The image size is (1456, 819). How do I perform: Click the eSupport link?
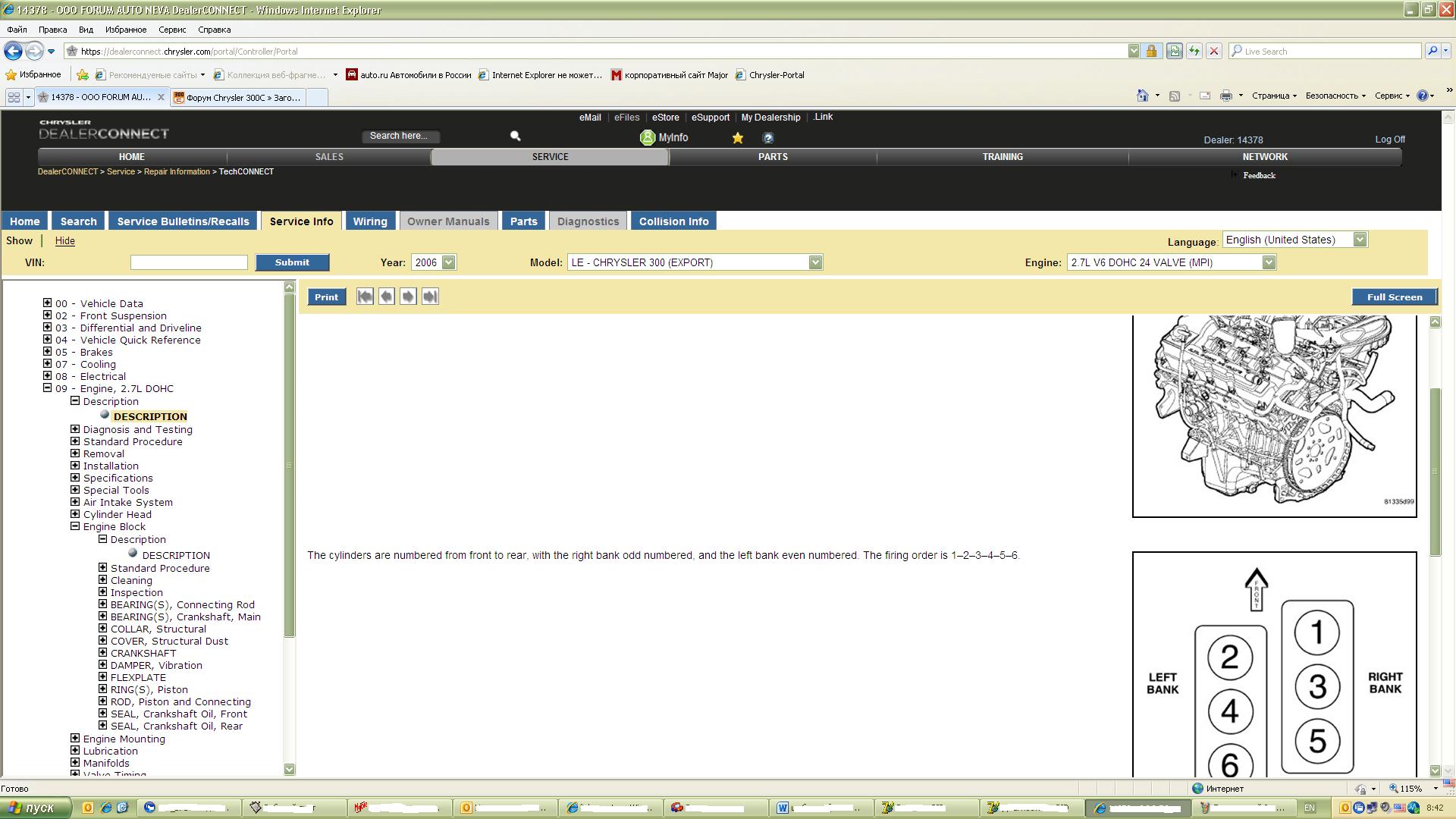(x=711, y=118)
